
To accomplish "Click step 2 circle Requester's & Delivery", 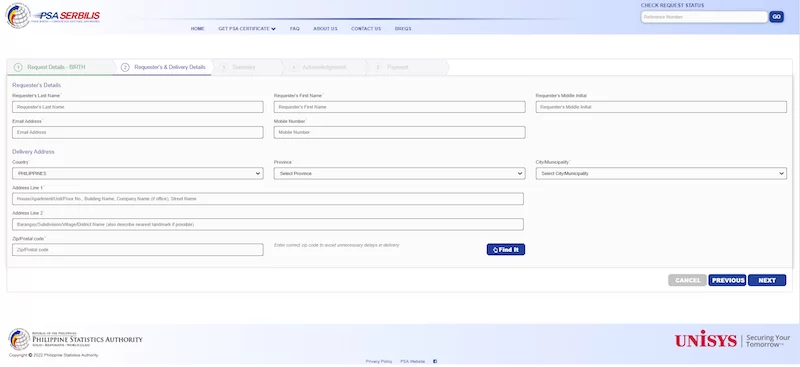I will pyautogui.click(x=125, y=67).
